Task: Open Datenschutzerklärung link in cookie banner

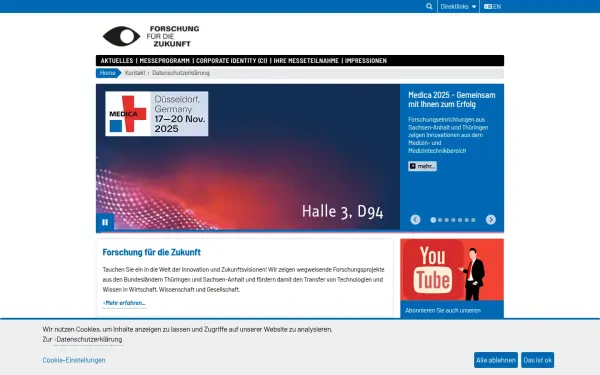Action: 89,339
